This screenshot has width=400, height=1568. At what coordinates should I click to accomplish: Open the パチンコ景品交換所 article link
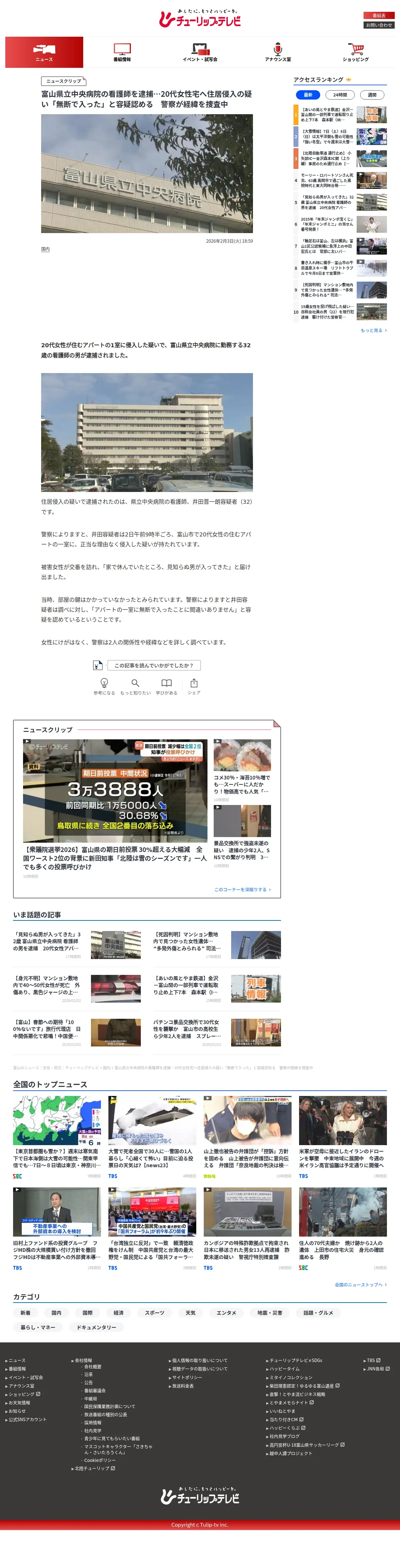187,1029
